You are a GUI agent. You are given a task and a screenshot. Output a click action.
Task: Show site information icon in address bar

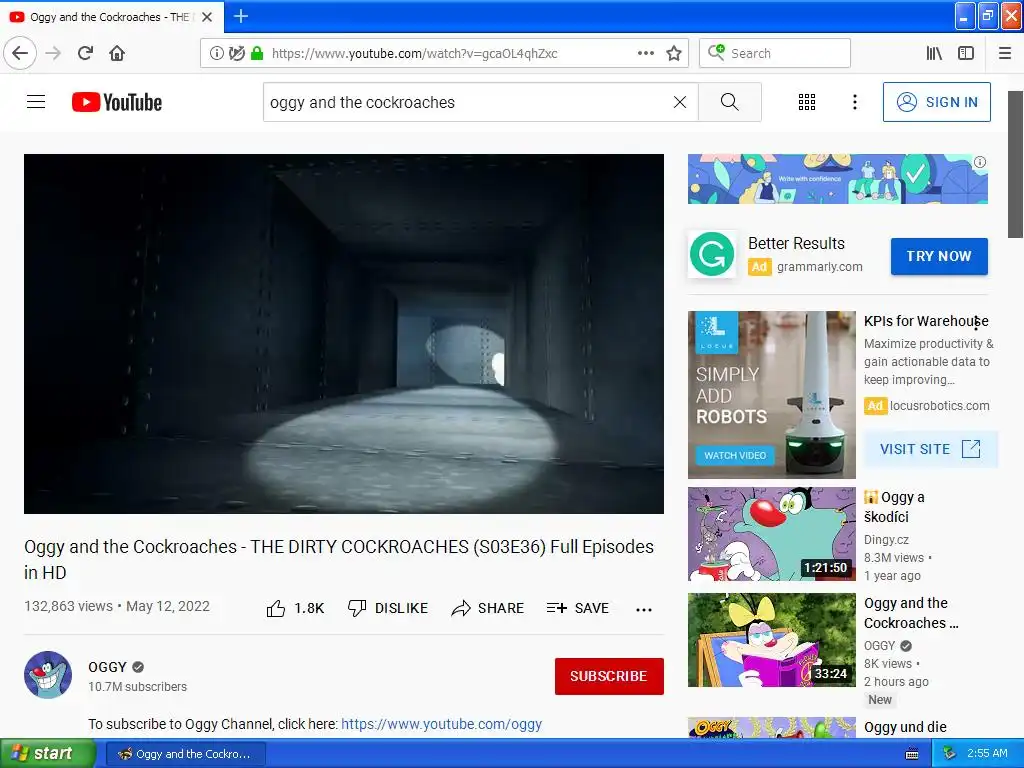[216, 54]
